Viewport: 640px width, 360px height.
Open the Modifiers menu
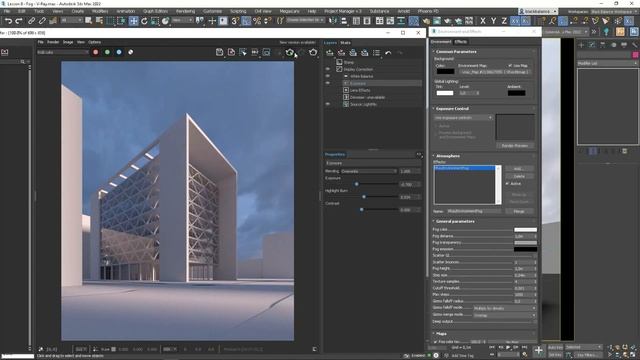100,11
